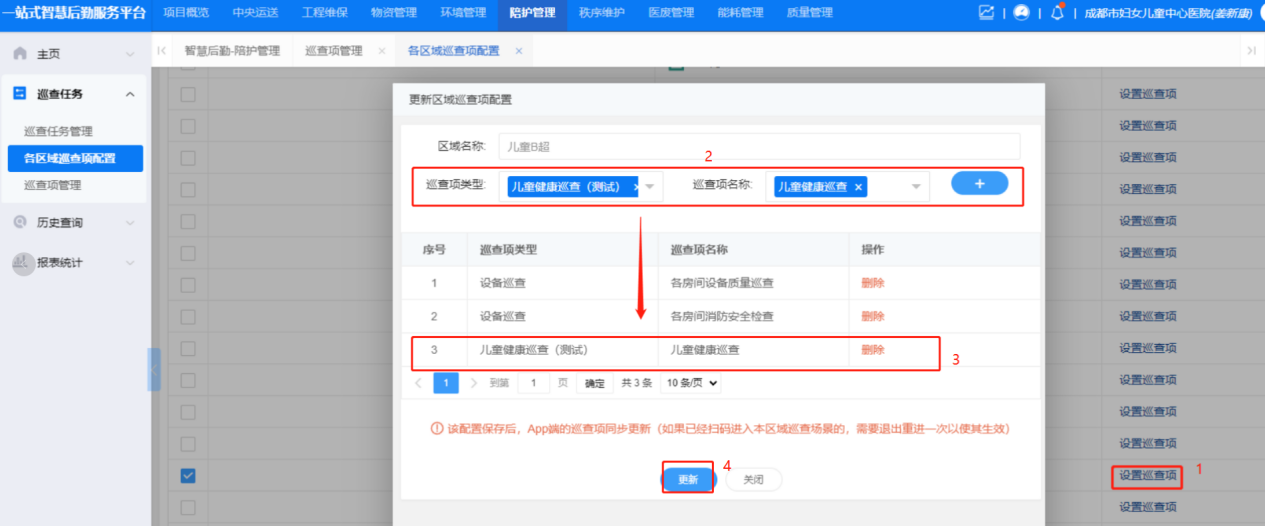Open 环境管理 in top navigation

click(x=463, y=13)
